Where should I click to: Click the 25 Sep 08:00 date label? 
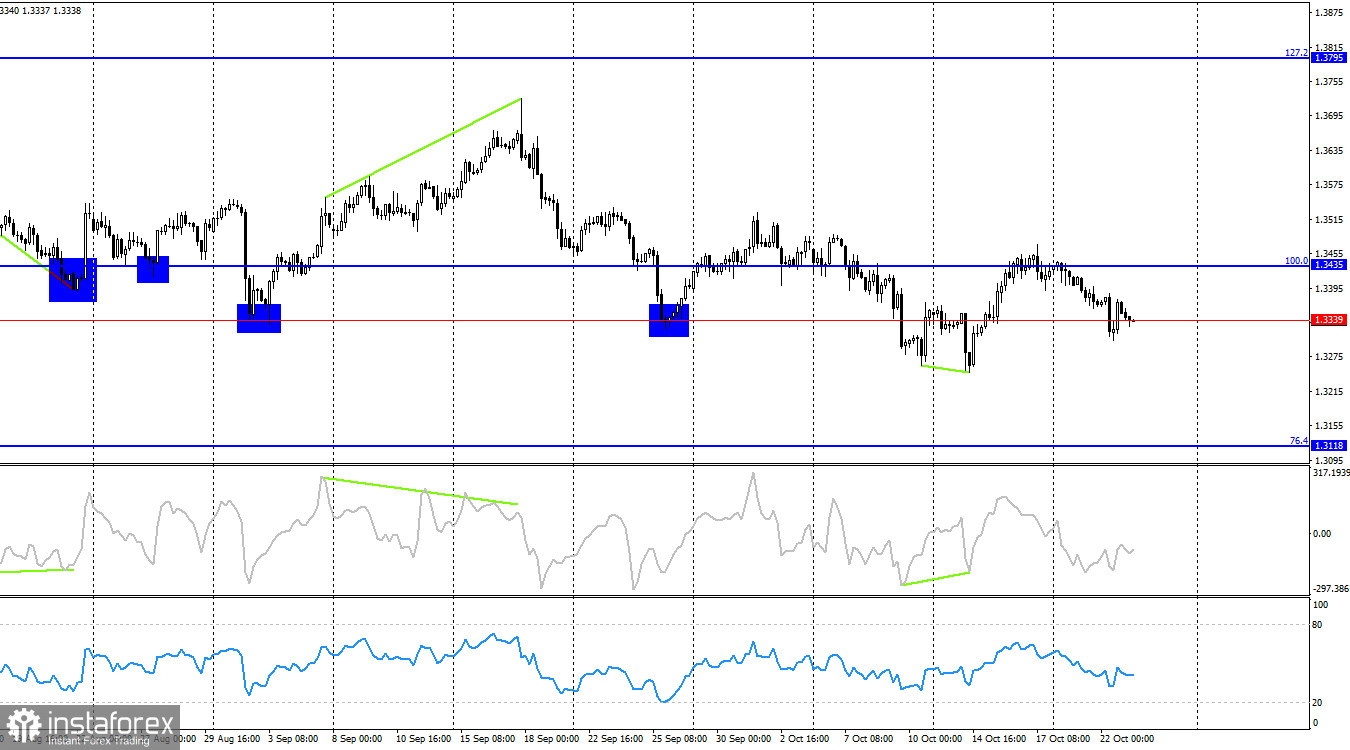click(678, 739)
